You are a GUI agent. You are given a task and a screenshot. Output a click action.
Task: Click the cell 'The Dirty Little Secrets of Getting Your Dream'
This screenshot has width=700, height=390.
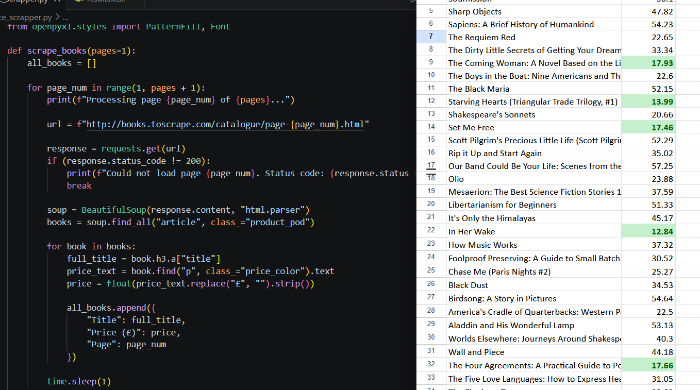tap(533, 50)
